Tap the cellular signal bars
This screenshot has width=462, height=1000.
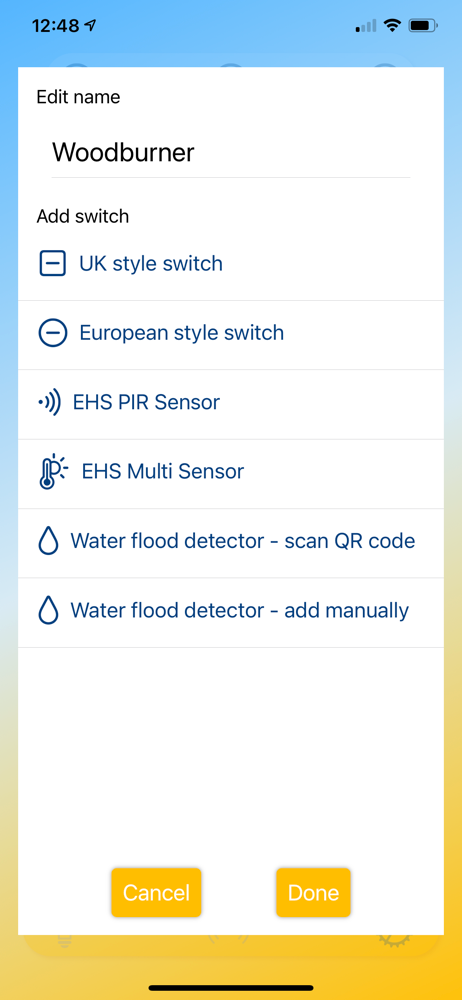(x=366, y=26)
